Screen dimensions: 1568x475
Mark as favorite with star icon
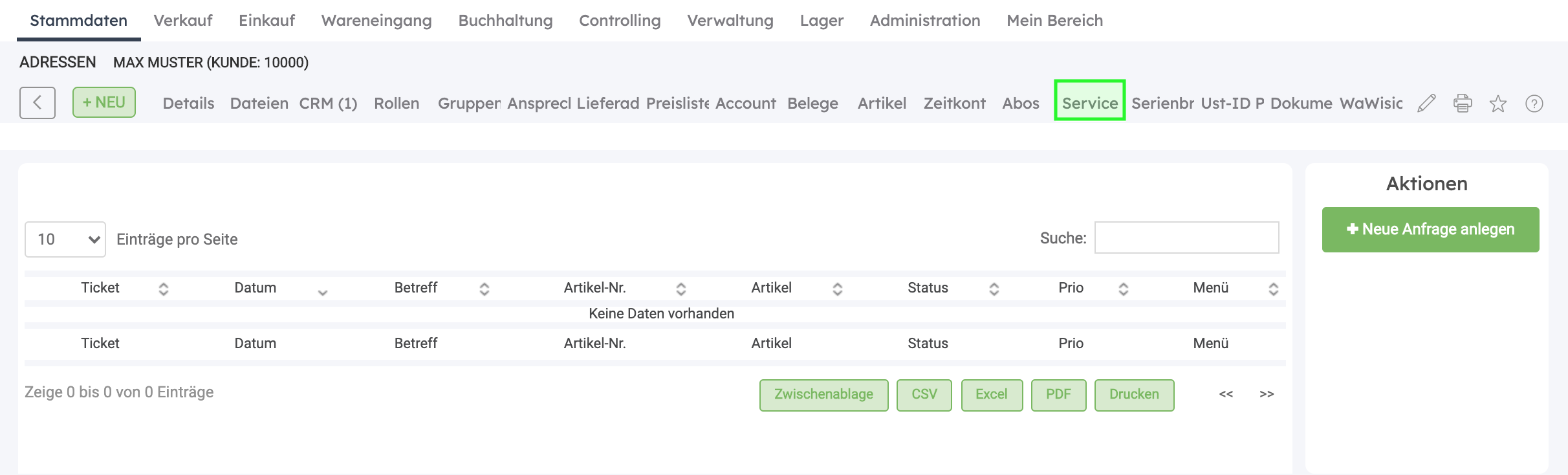click(1498, 104)
